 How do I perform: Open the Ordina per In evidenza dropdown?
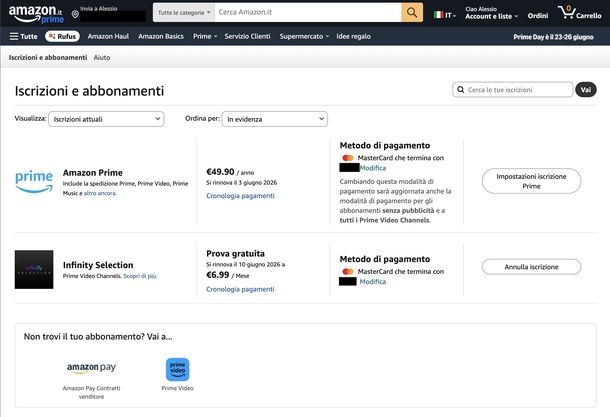click(x=275, y=119)
